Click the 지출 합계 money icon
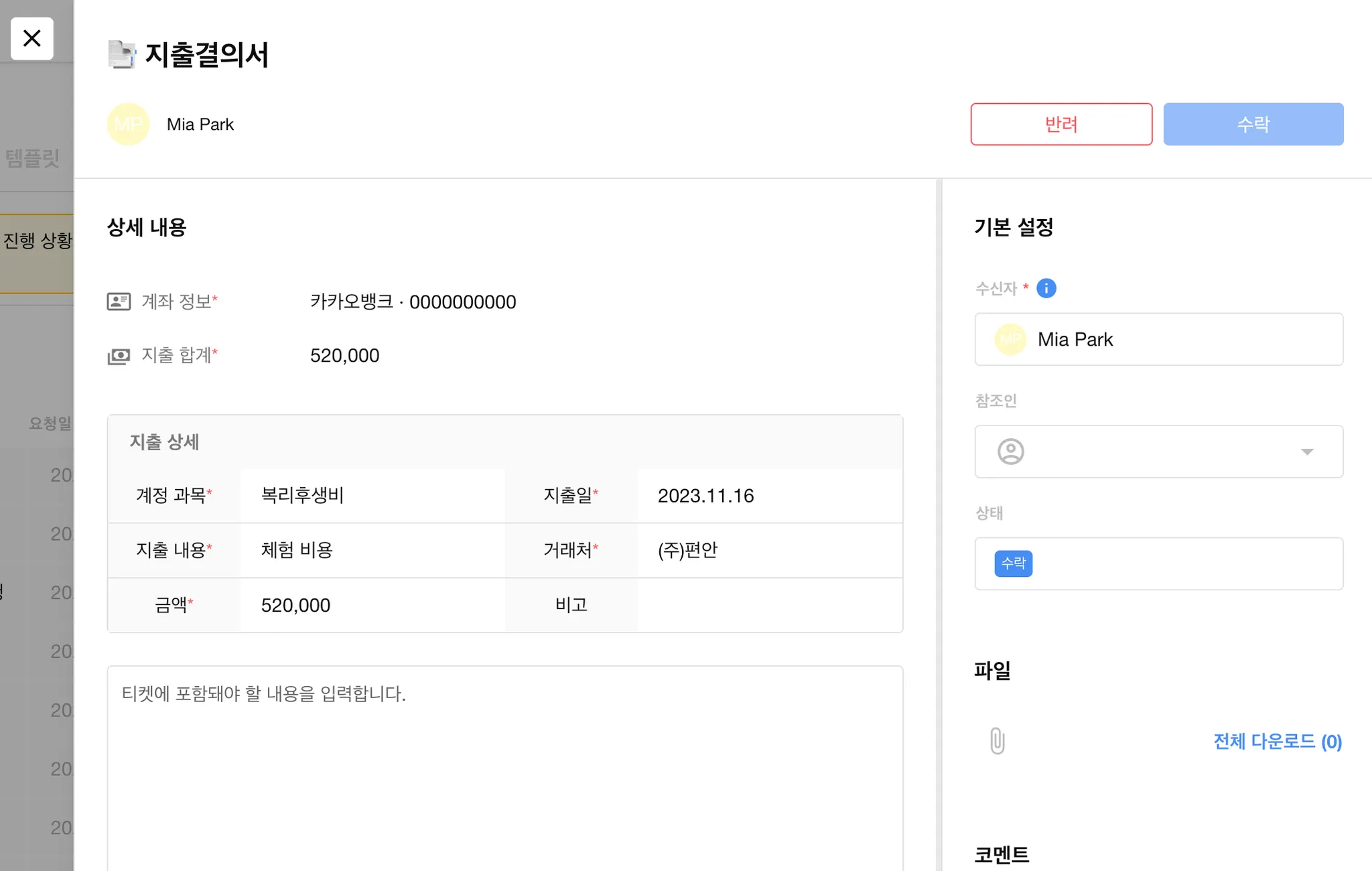 pos(119,356)
